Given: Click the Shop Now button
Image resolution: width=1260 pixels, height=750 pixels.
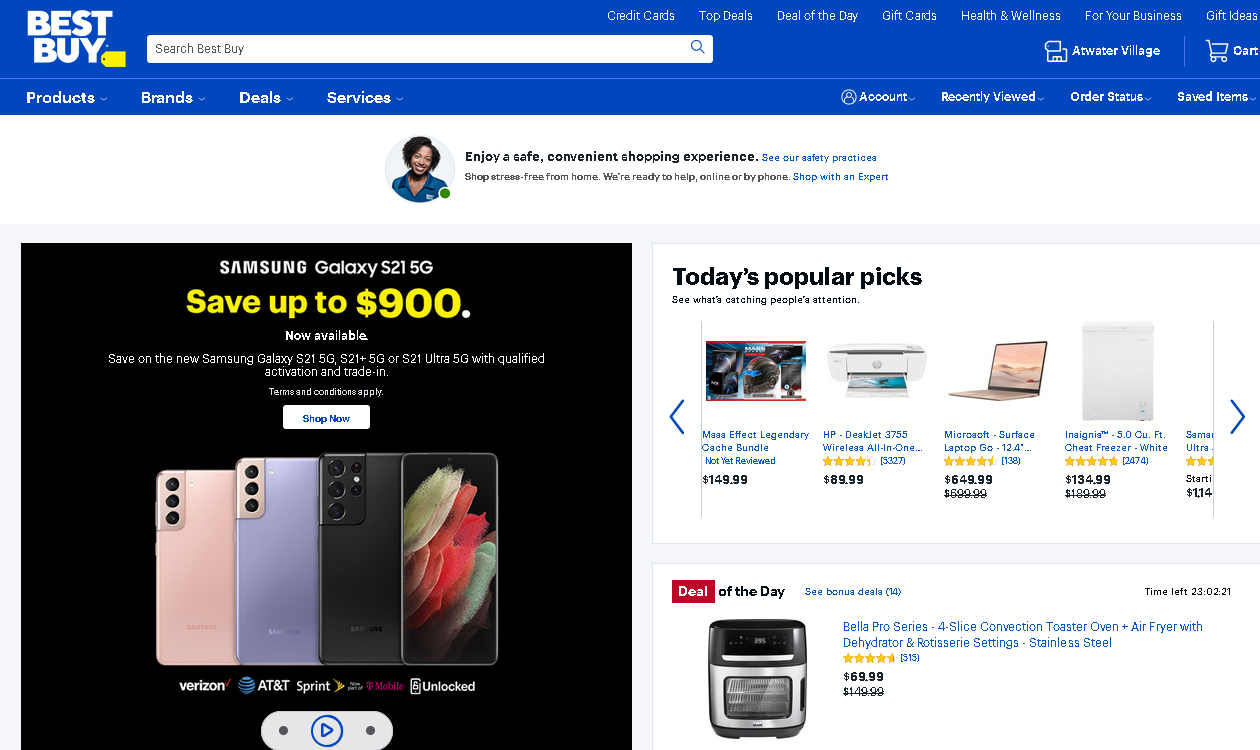Looking at the screenshot, I should point(326,418).
